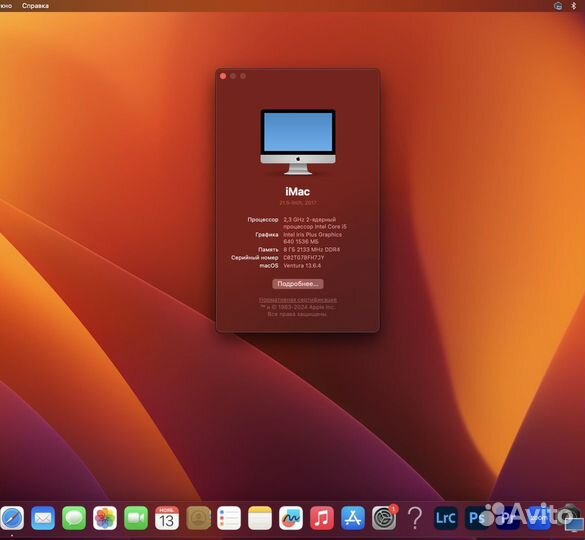Launch the Notes app

(260, 518)
